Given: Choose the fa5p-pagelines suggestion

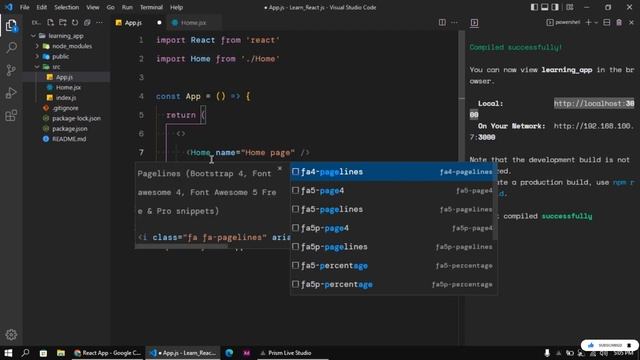Looking at the screenshot, I should pyautogui.click(x=392, y=247).
